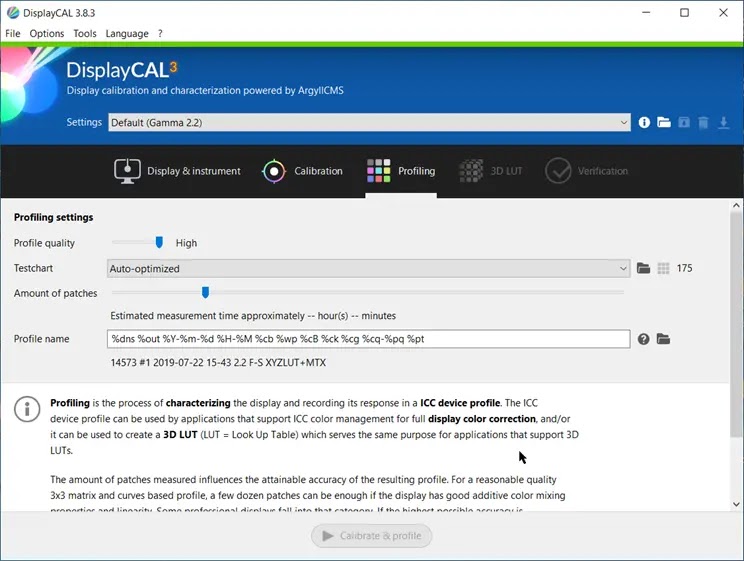Click the Amount of patches slider handle
Screen dimensions: 744x561
(x=205, y=292)
